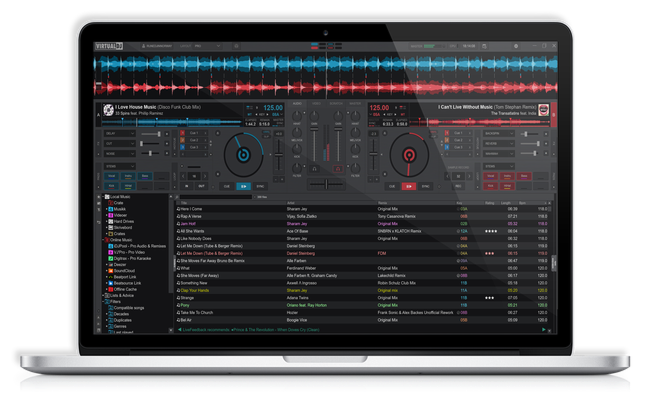Viewport: 652px width, 416px height.
Task: Click the track search field
Action: coord(216,197)
